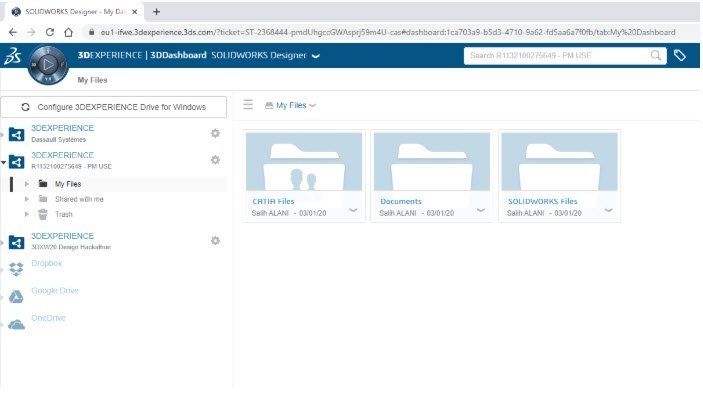Open the Trash folder
Viewport: 703px width, 400px height.
click(64, 214)
